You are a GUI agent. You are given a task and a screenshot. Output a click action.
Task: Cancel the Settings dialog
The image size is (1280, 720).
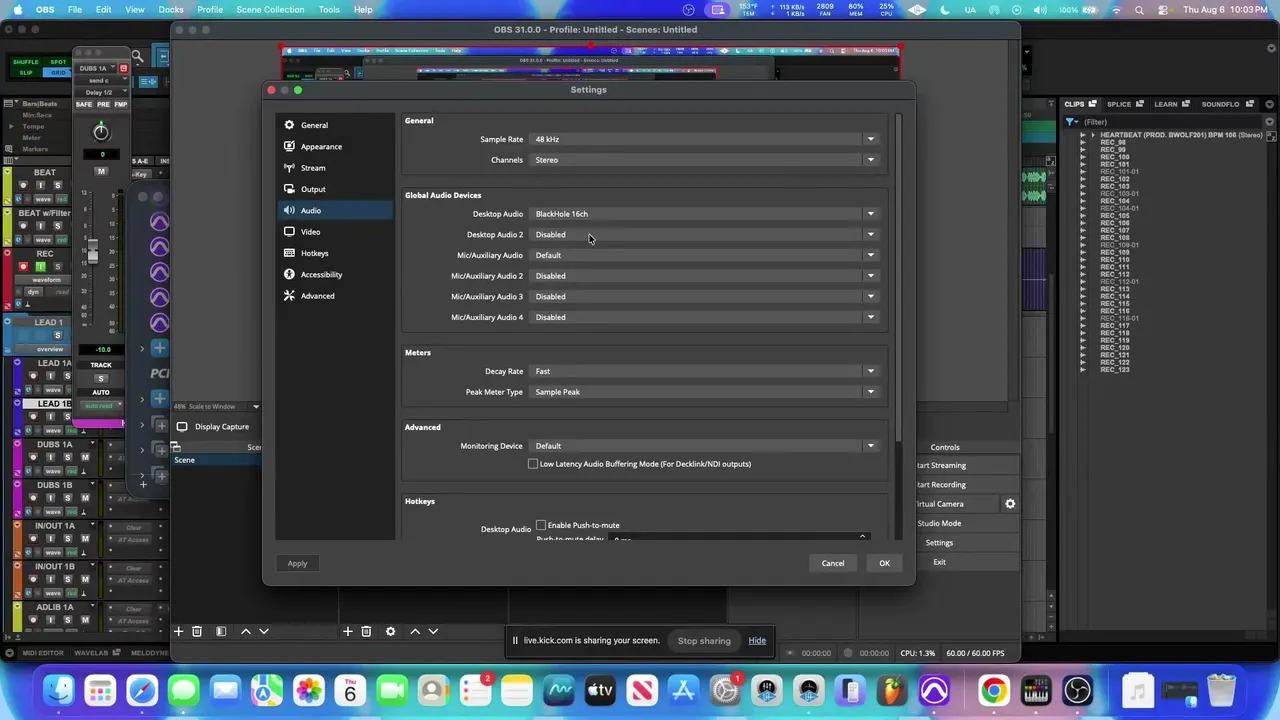coord(833,563)
